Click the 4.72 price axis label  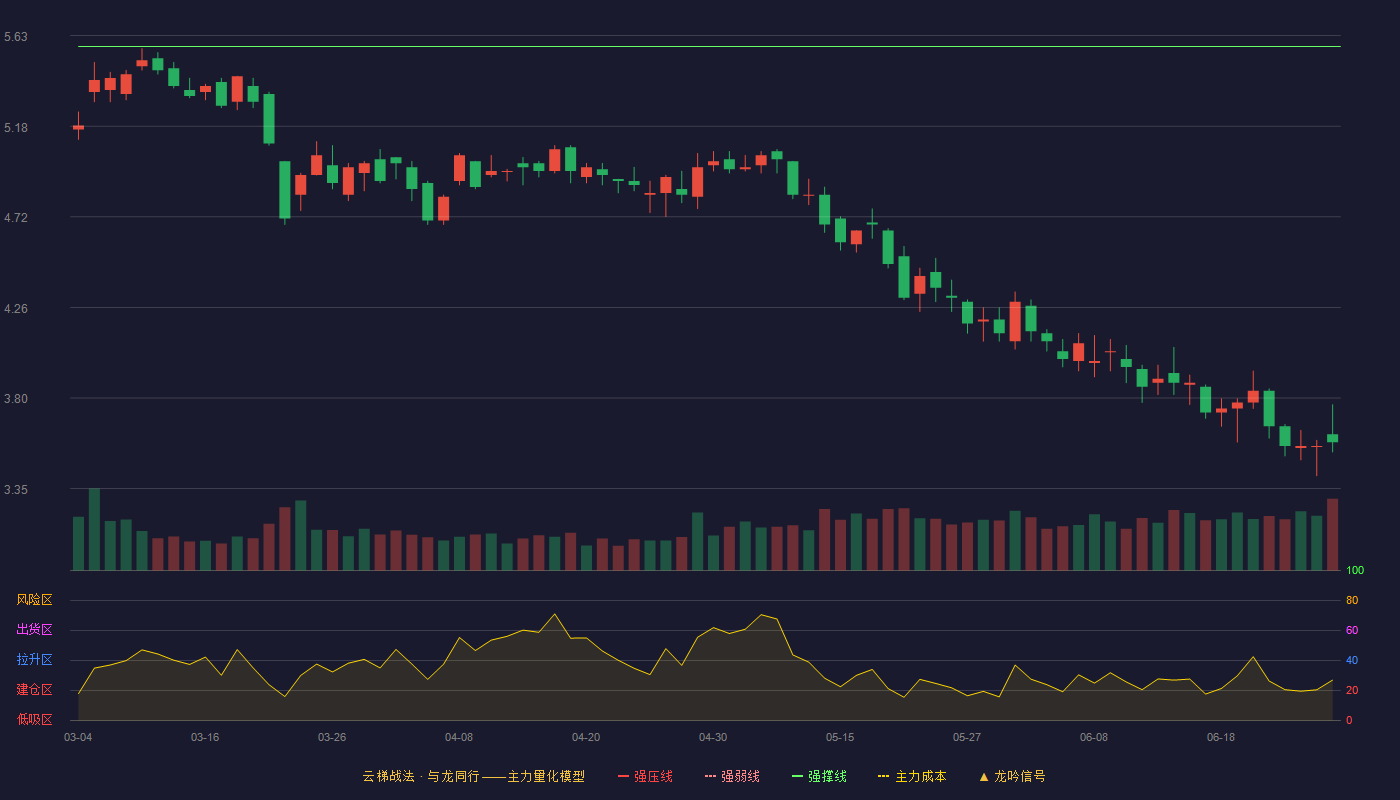tap(16, 218)
